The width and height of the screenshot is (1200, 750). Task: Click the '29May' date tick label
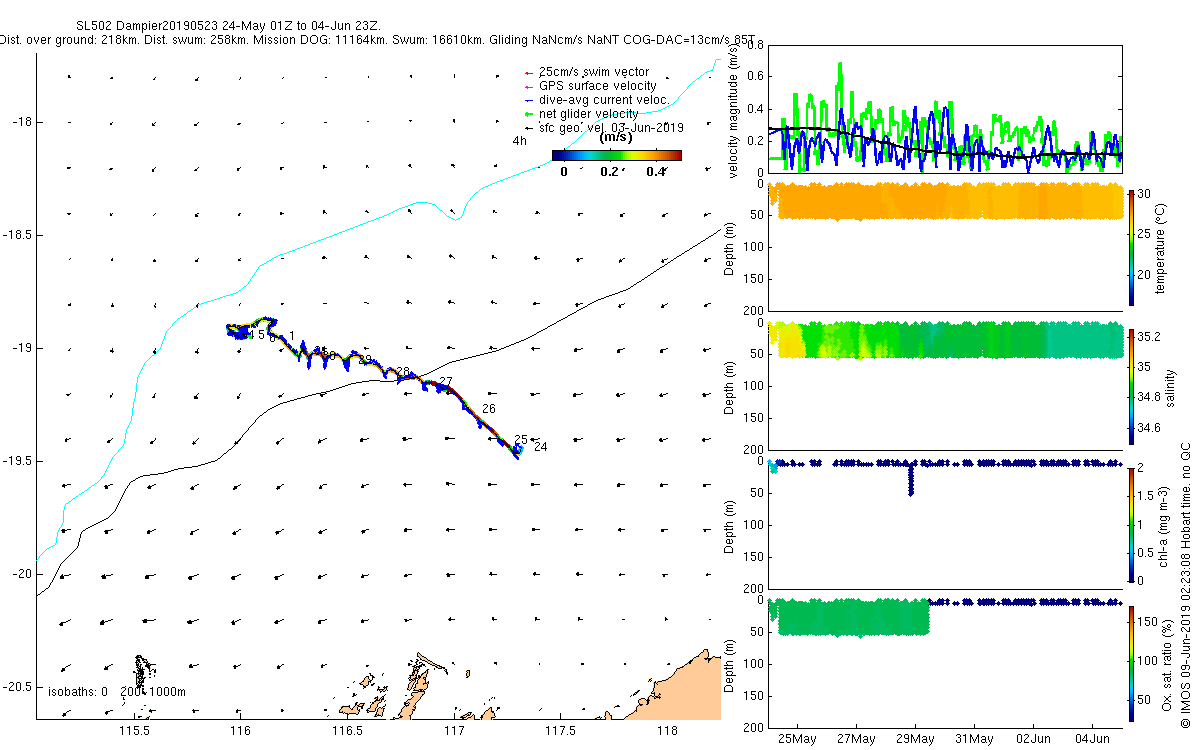click(916, 739)
